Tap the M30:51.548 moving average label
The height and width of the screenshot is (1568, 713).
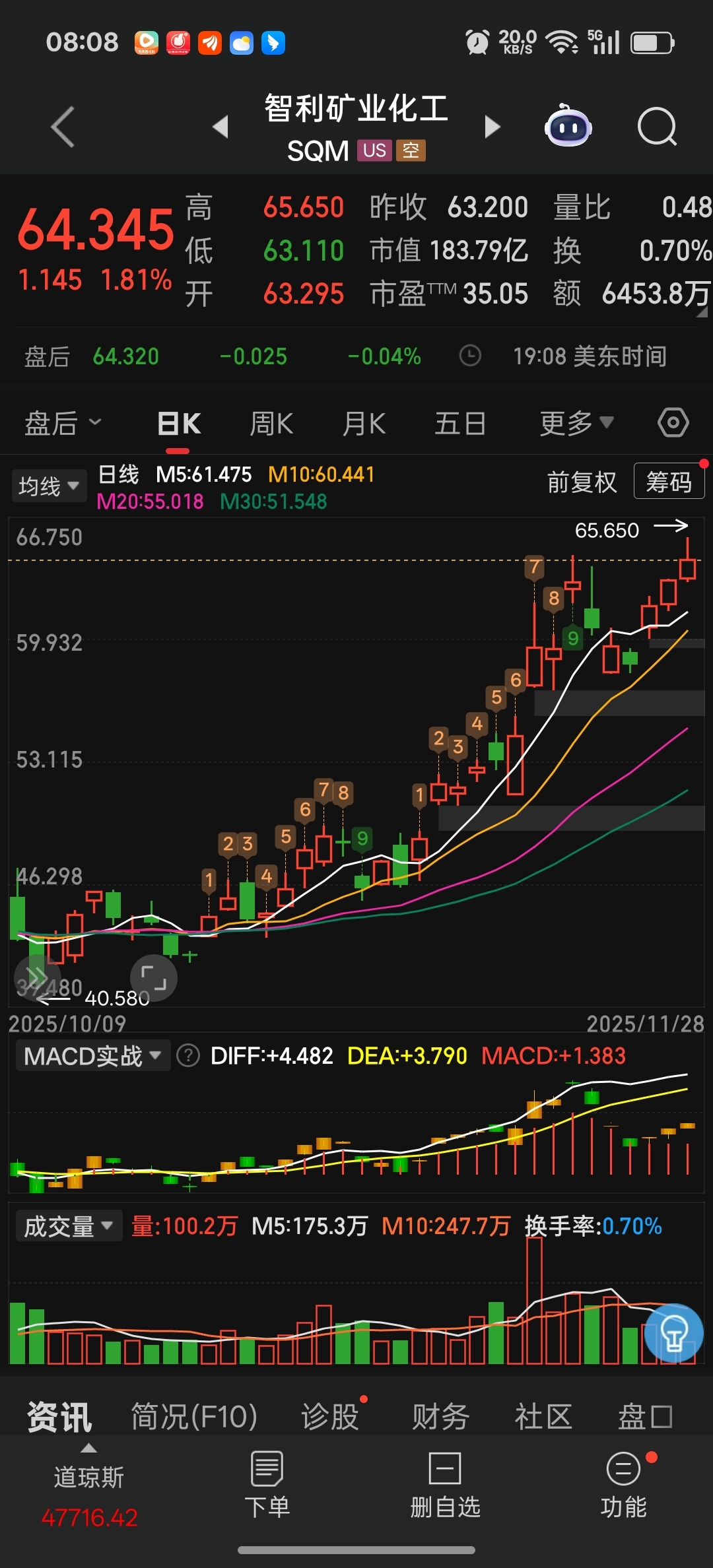pos(273,502)
